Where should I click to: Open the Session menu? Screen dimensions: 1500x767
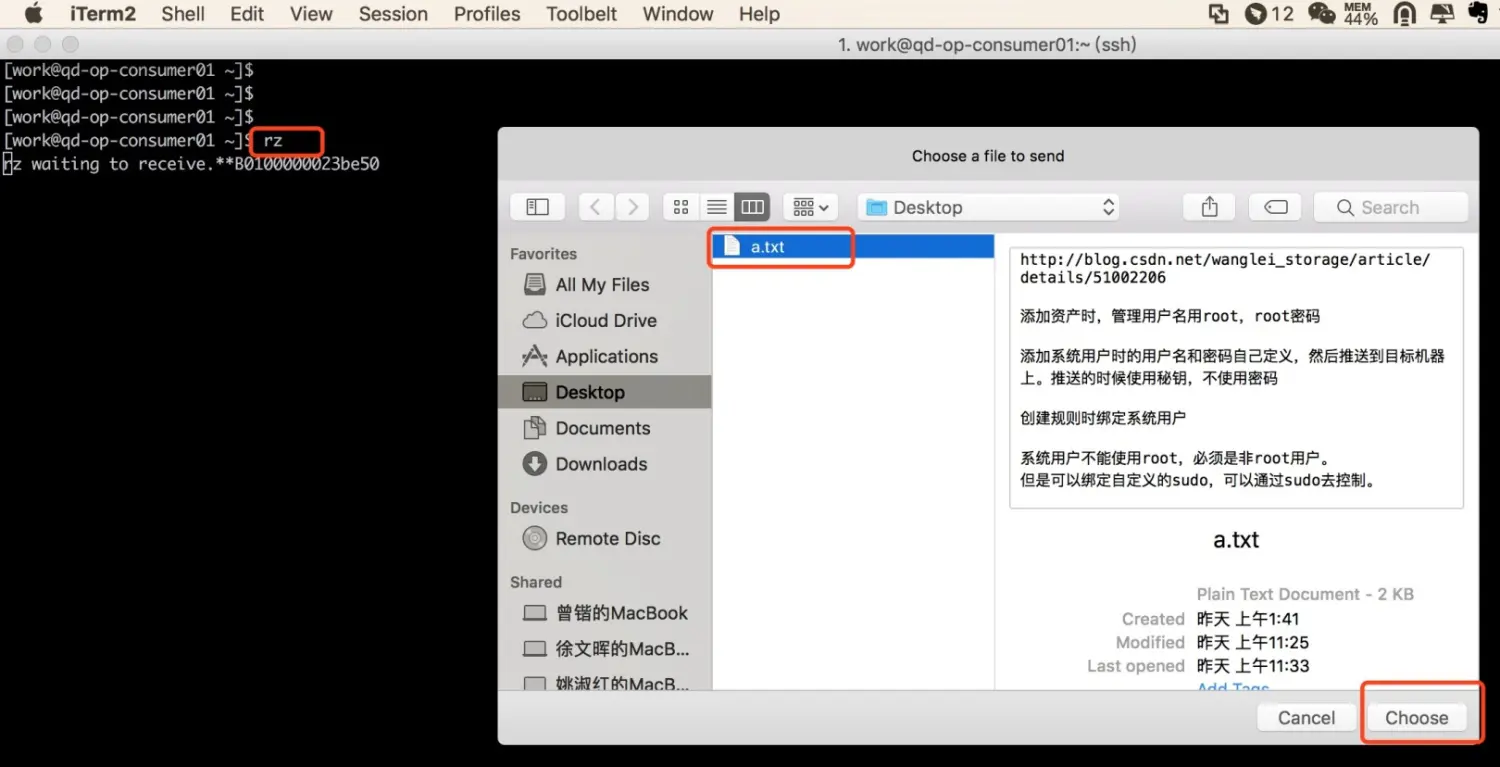coord(393,14)
